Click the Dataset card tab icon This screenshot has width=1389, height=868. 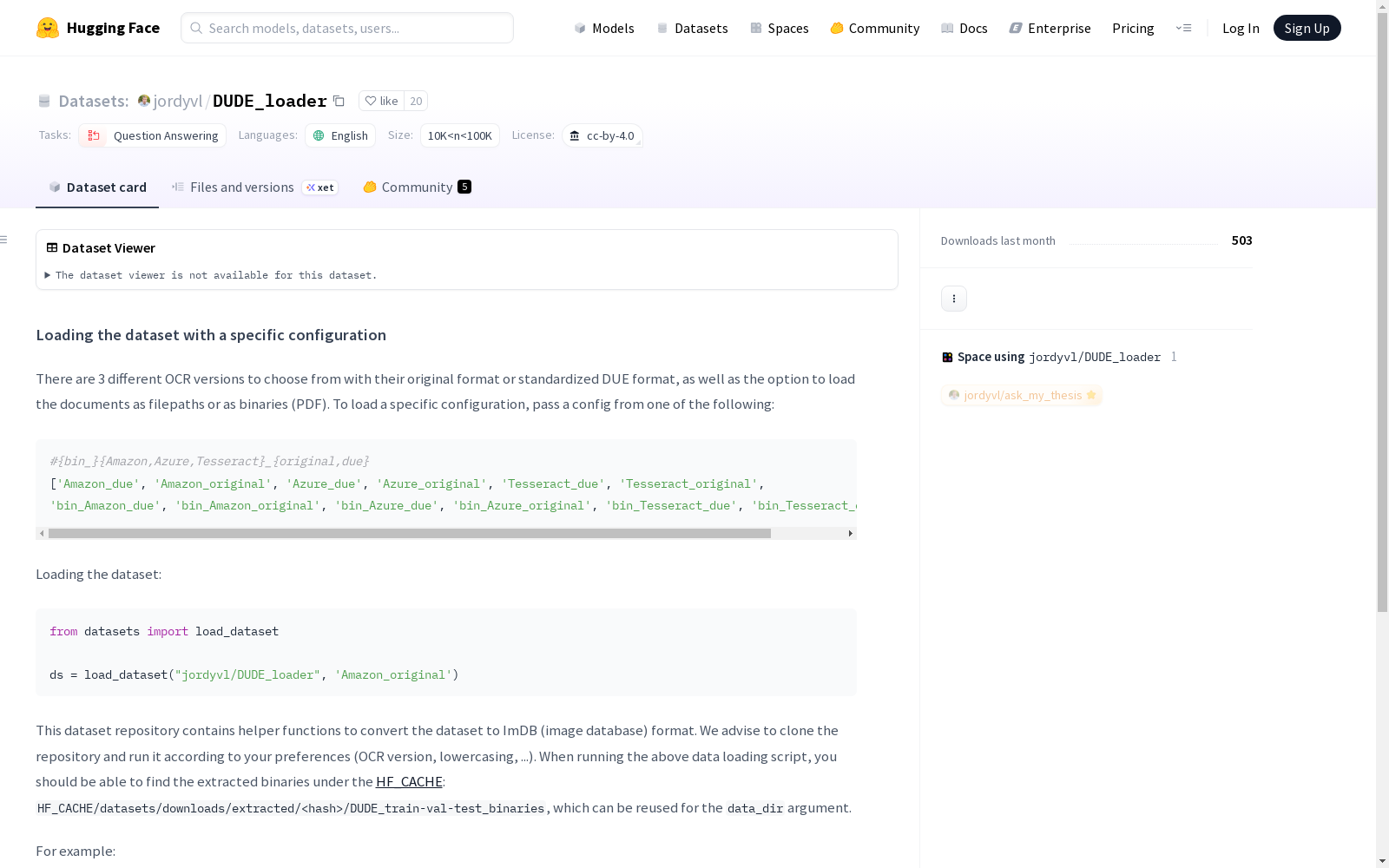pyautogui.click(x=55, y=187)
